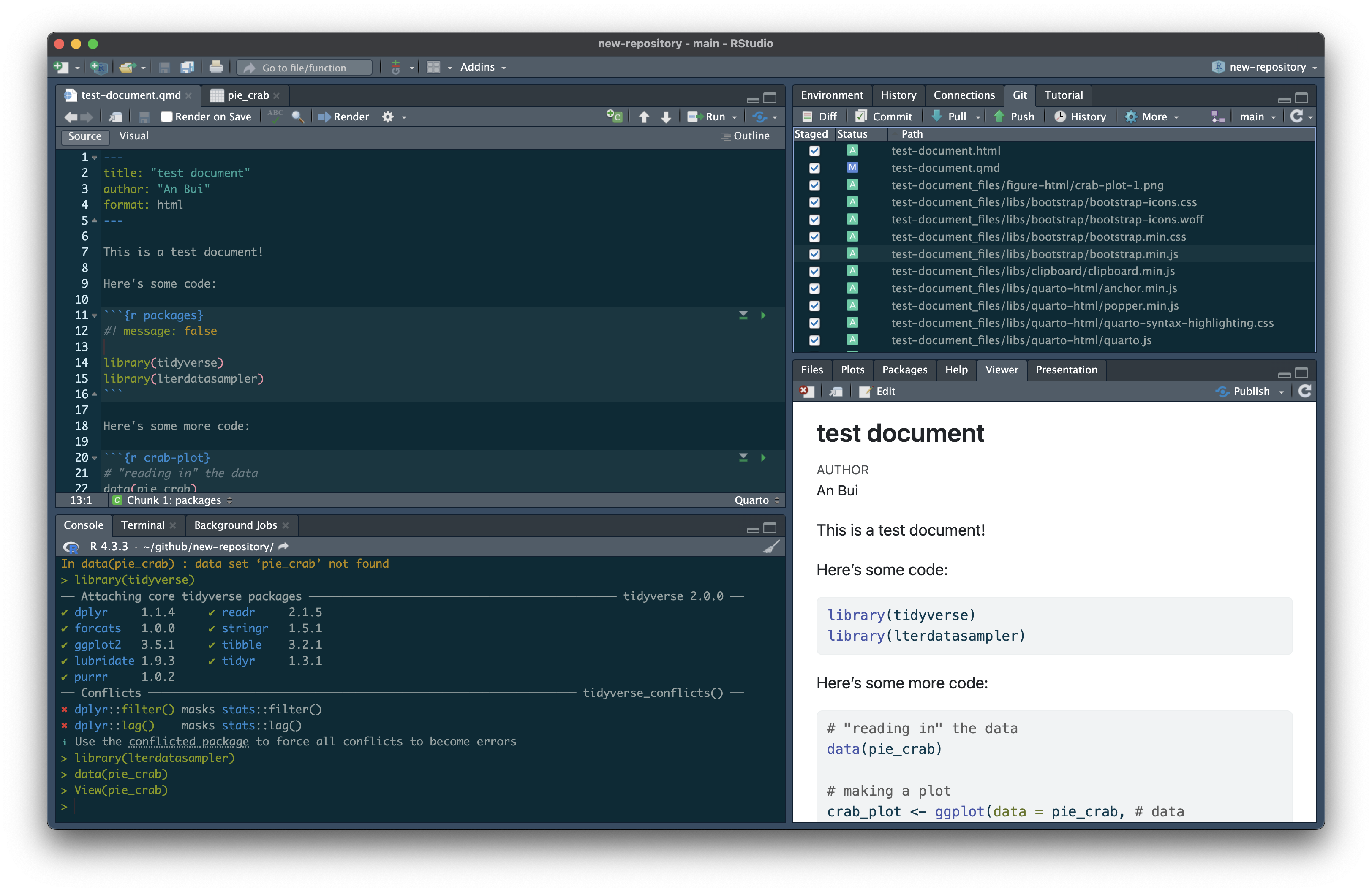Run the crab-plot chunk via green arrow
1372x892 pixels.
pos(763,457)
